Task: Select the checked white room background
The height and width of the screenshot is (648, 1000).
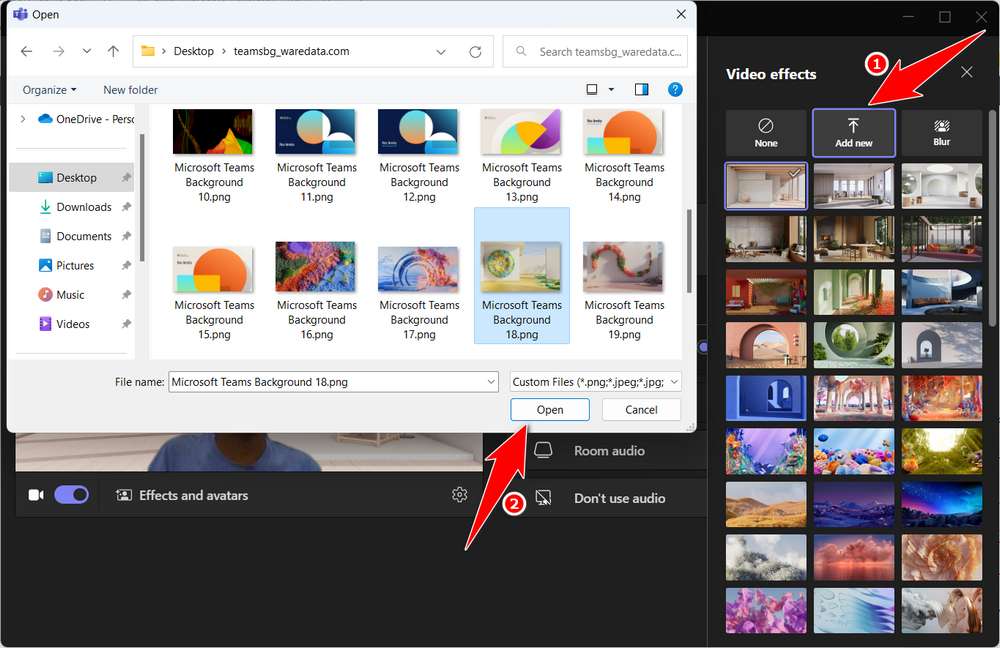Action: [766, 186]
